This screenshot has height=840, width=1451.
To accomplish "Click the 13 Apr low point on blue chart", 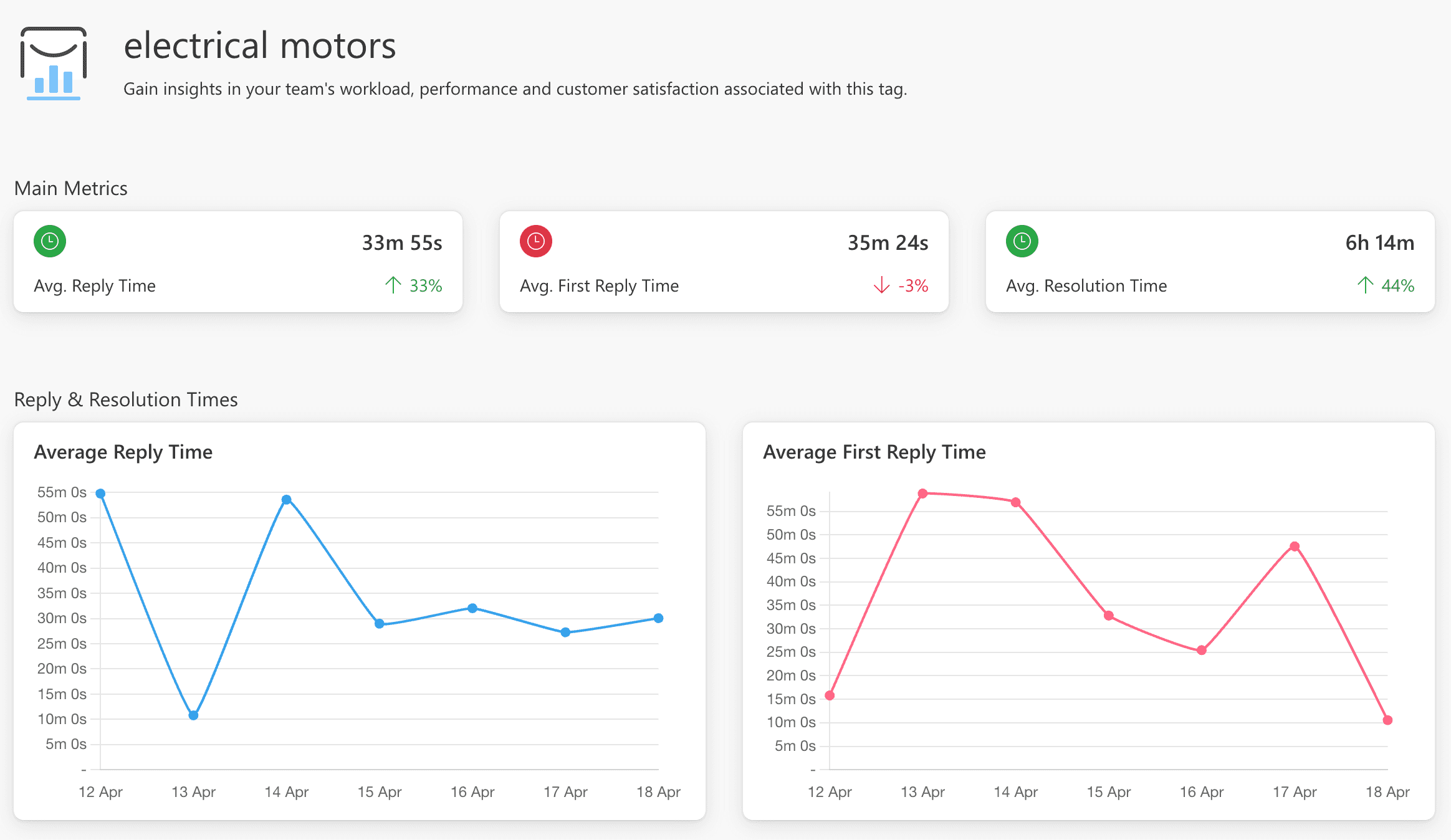I will tap(193, 715).
